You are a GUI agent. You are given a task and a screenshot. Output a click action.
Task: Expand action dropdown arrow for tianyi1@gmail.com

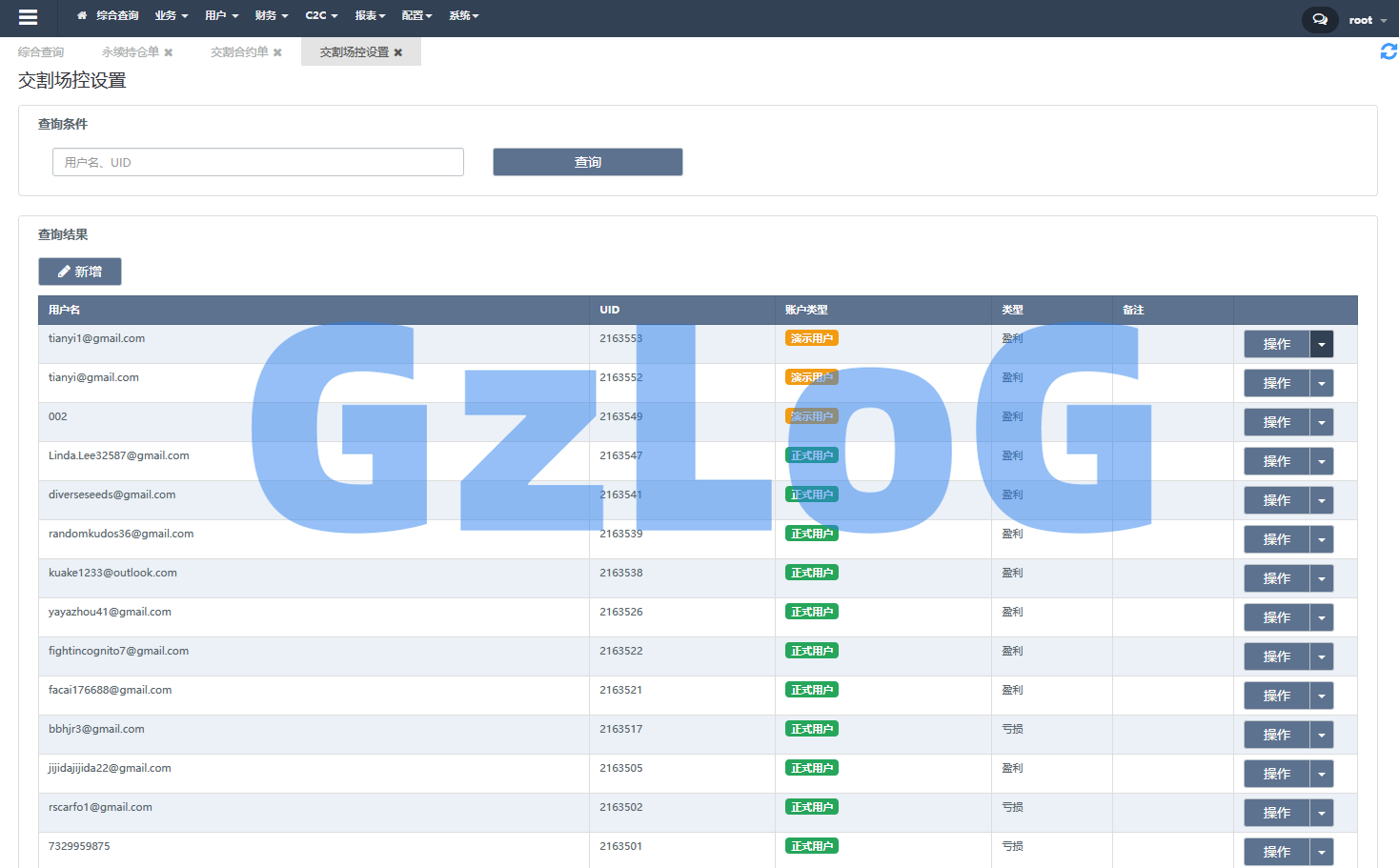(1321, 344)
